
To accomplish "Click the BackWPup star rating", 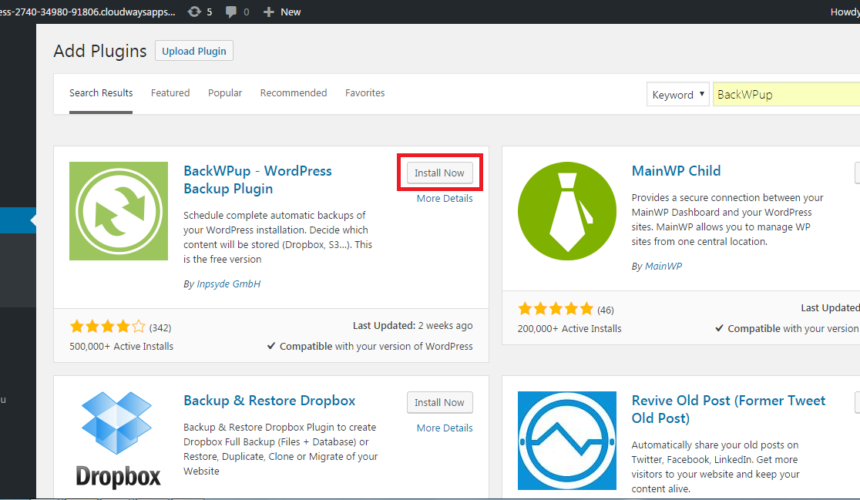I will (x=108, y=327).
